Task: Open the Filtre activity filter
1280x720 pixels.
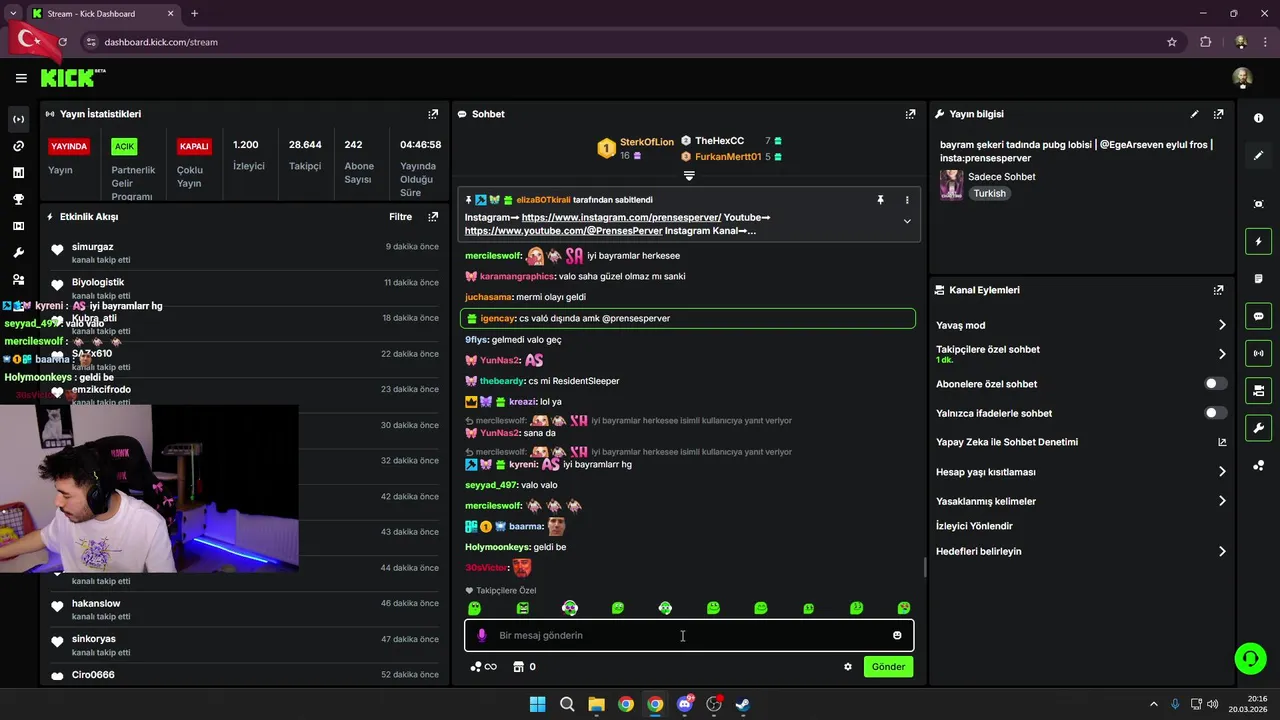Action: (x=400, y=216)
